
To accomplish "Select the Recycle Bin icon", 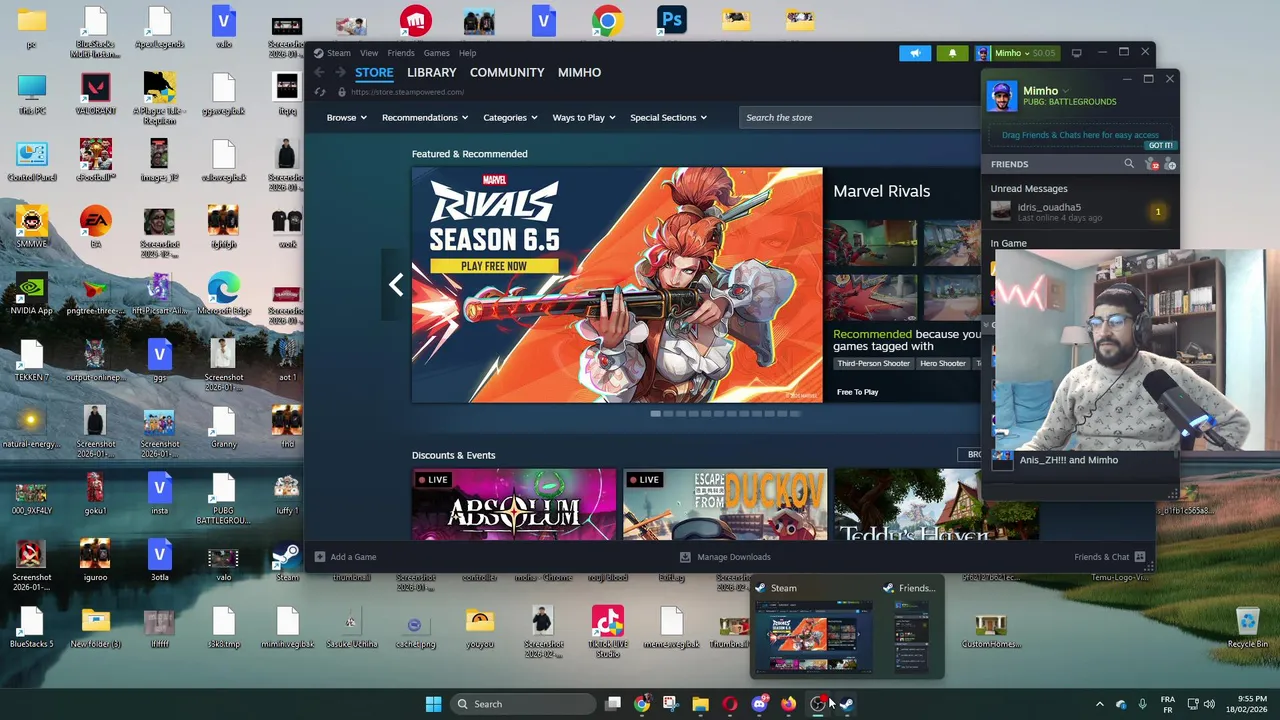I will [1247, 629].
